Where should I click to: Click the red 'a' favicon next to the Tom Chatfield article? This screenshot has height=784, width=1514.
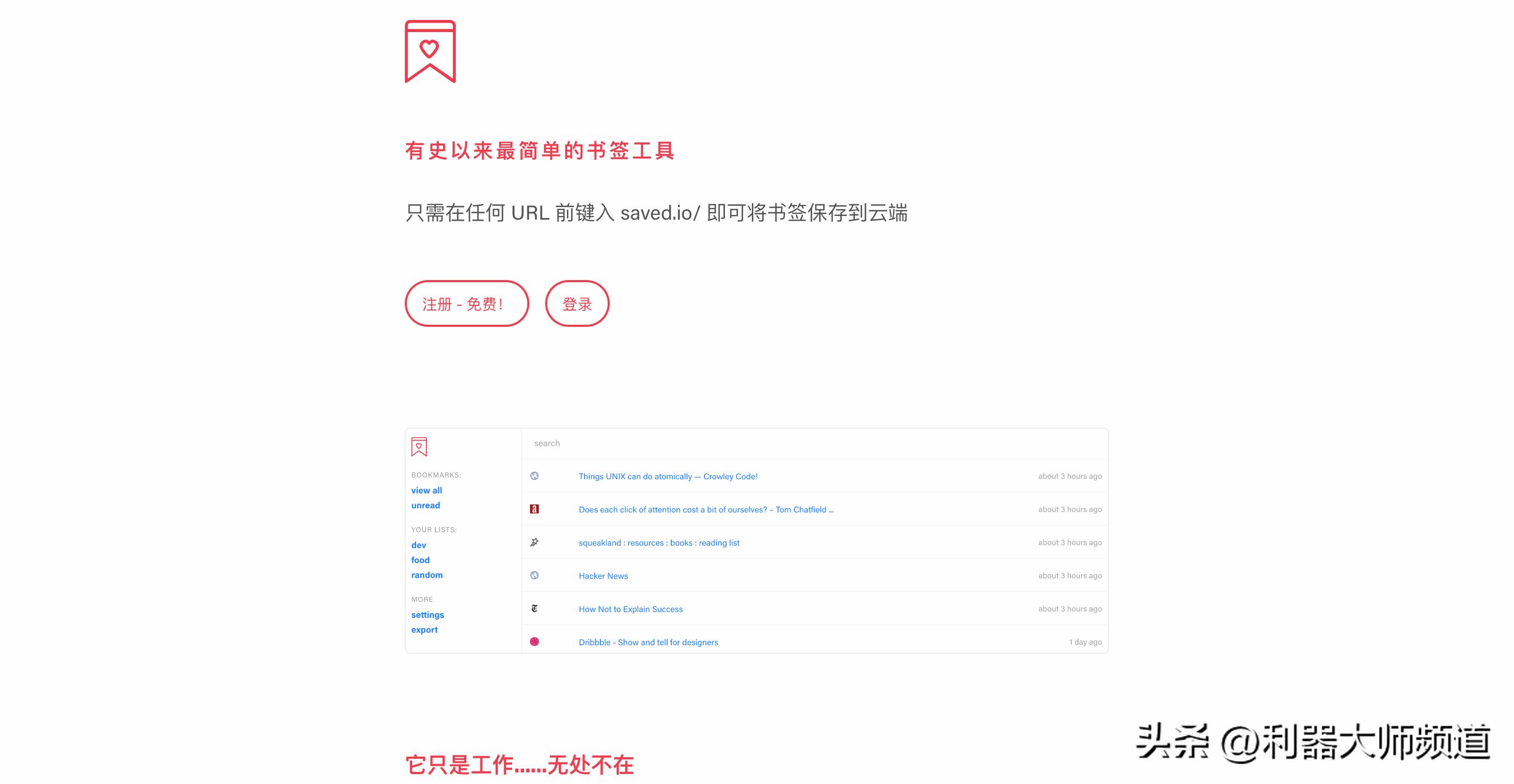pyautogui.click(x=535, y=509)
